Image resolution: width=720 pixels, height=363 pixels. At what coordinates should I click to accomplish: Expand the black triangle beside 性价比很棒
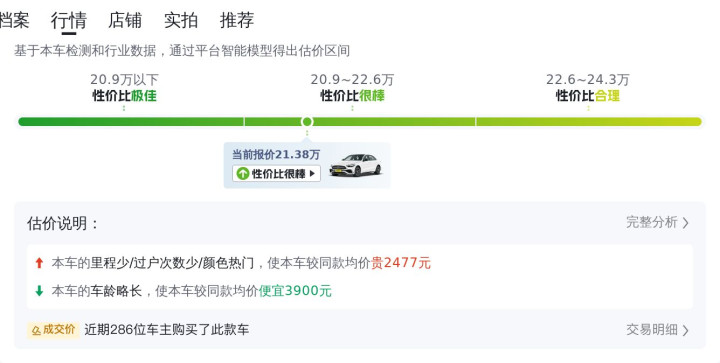tap(312, 173)
